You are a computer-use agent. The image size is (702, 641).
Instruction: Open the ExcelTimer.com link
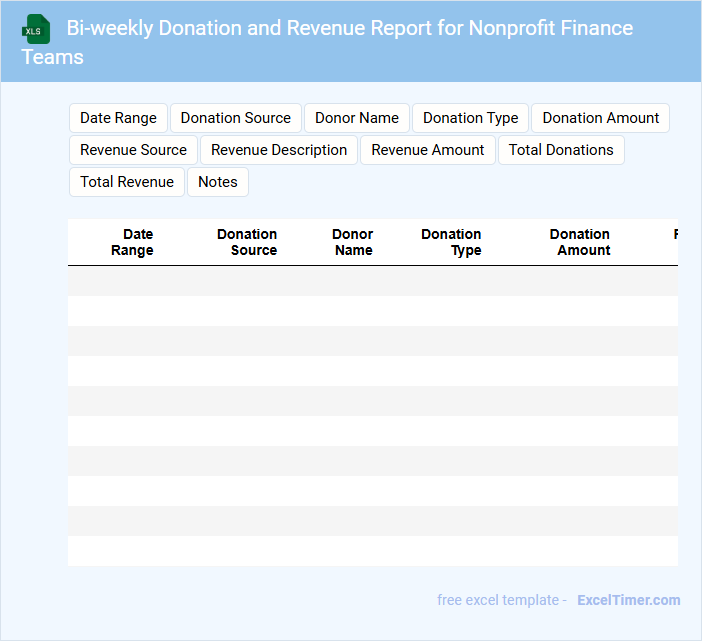(x=628, y=600)
